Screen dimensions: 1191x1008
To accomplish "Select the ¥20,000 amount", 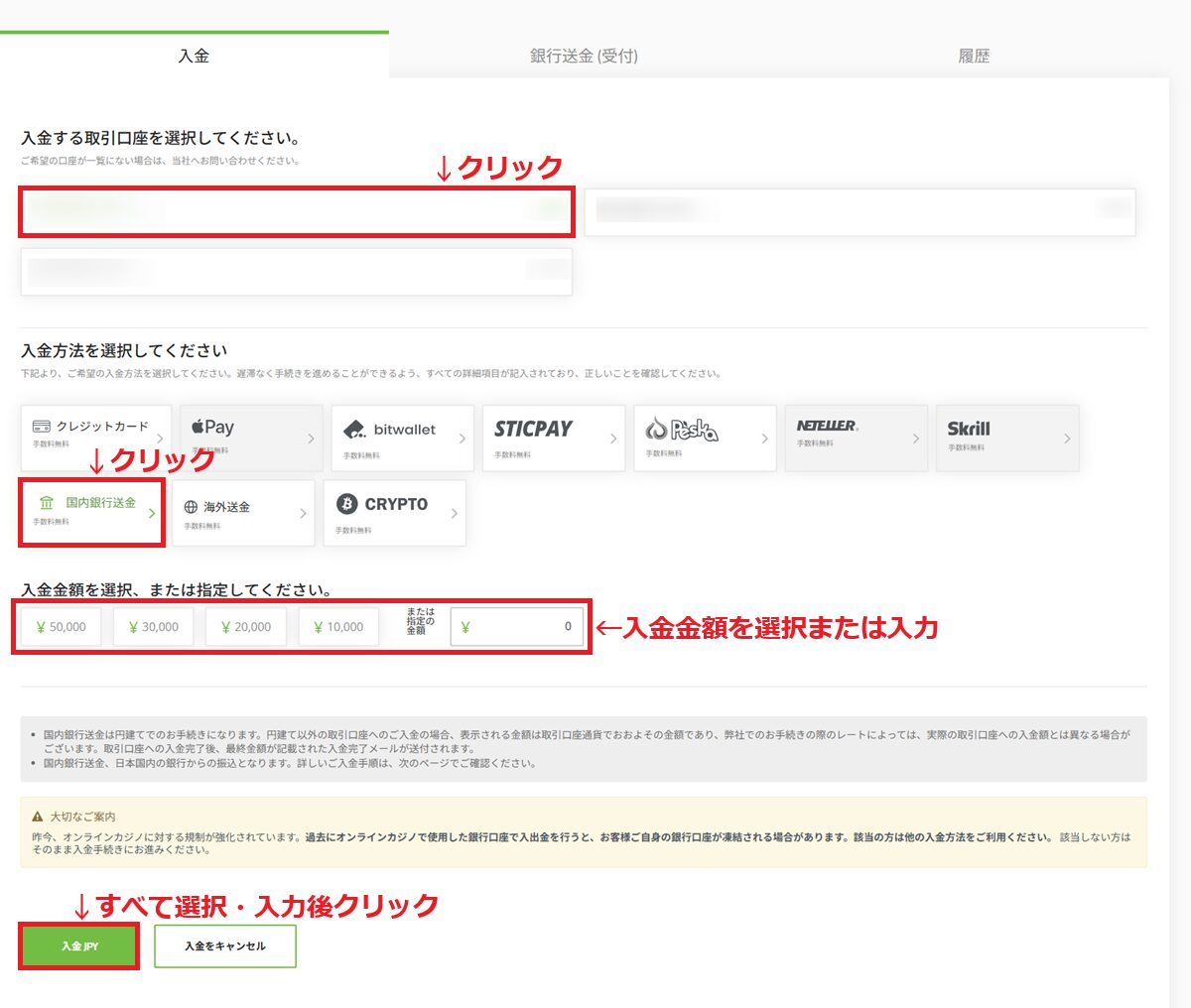I will [x=246, y=627].
